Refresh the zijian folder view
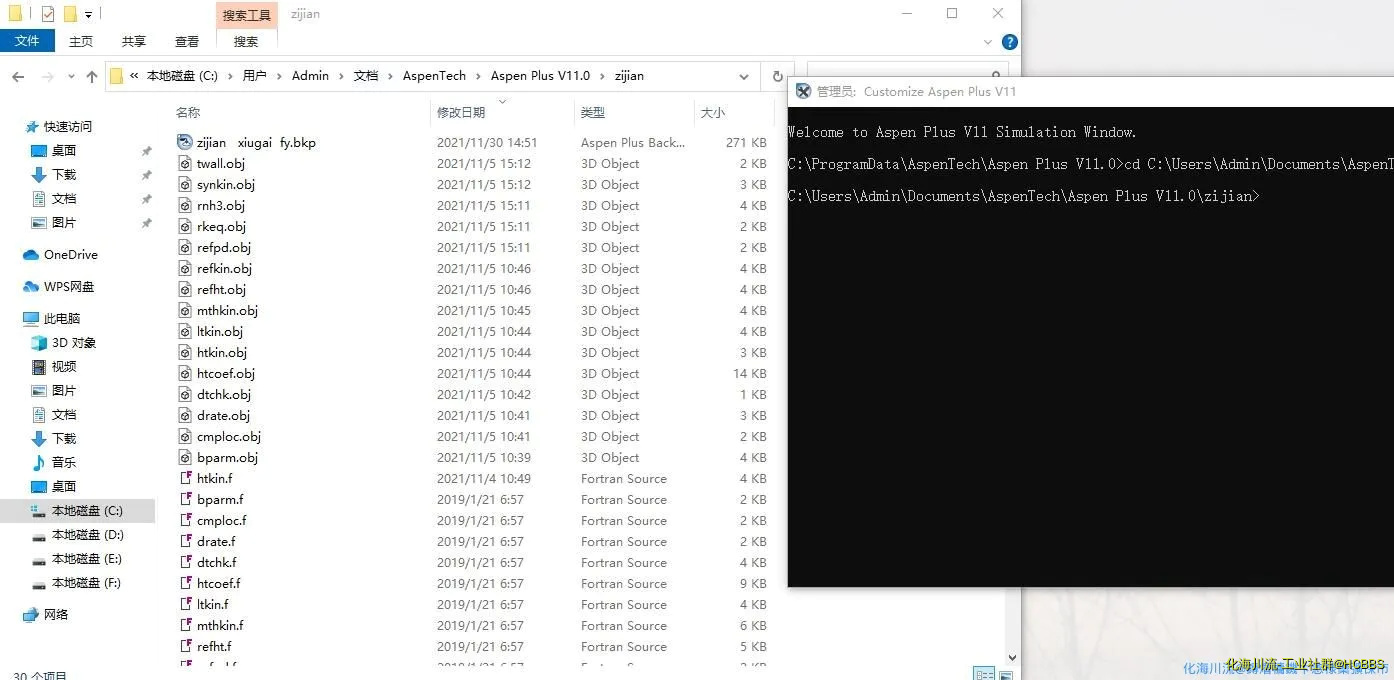 coord(777,76)
